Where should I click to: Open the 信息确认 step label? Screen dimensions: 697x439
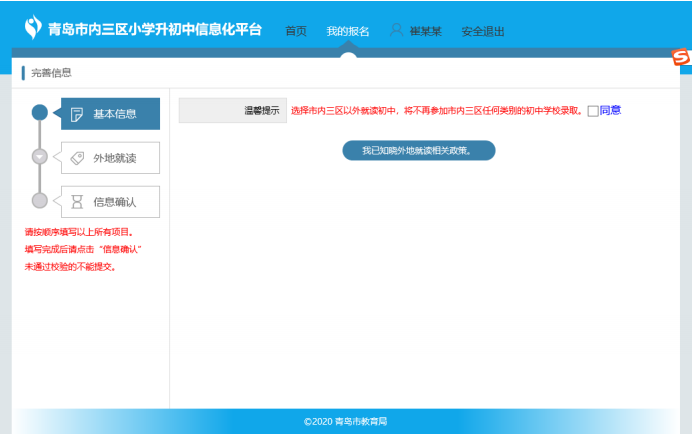coord(114,202)
